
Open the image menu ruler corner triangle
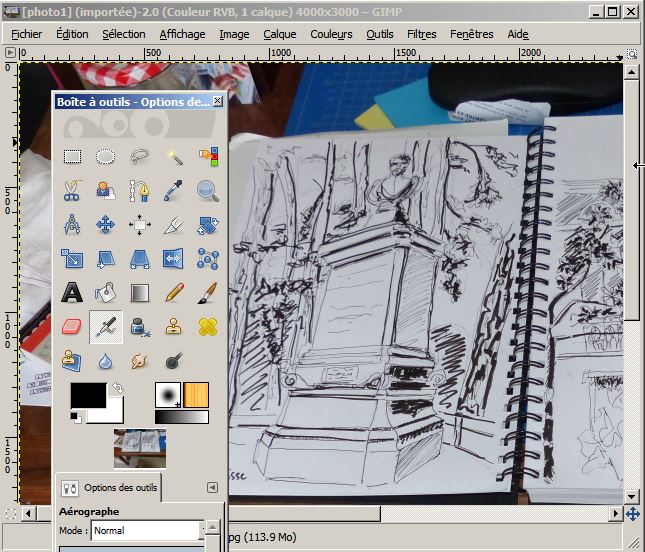click(10, 53)
